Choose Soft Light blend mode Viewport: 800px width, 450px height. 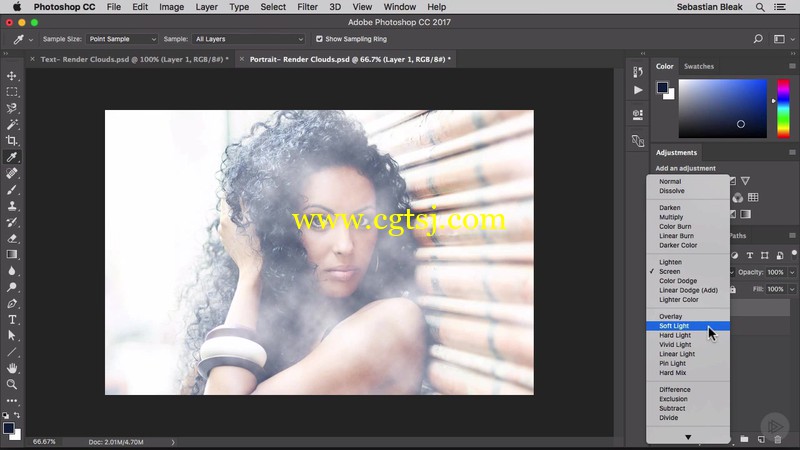[688, 326]
